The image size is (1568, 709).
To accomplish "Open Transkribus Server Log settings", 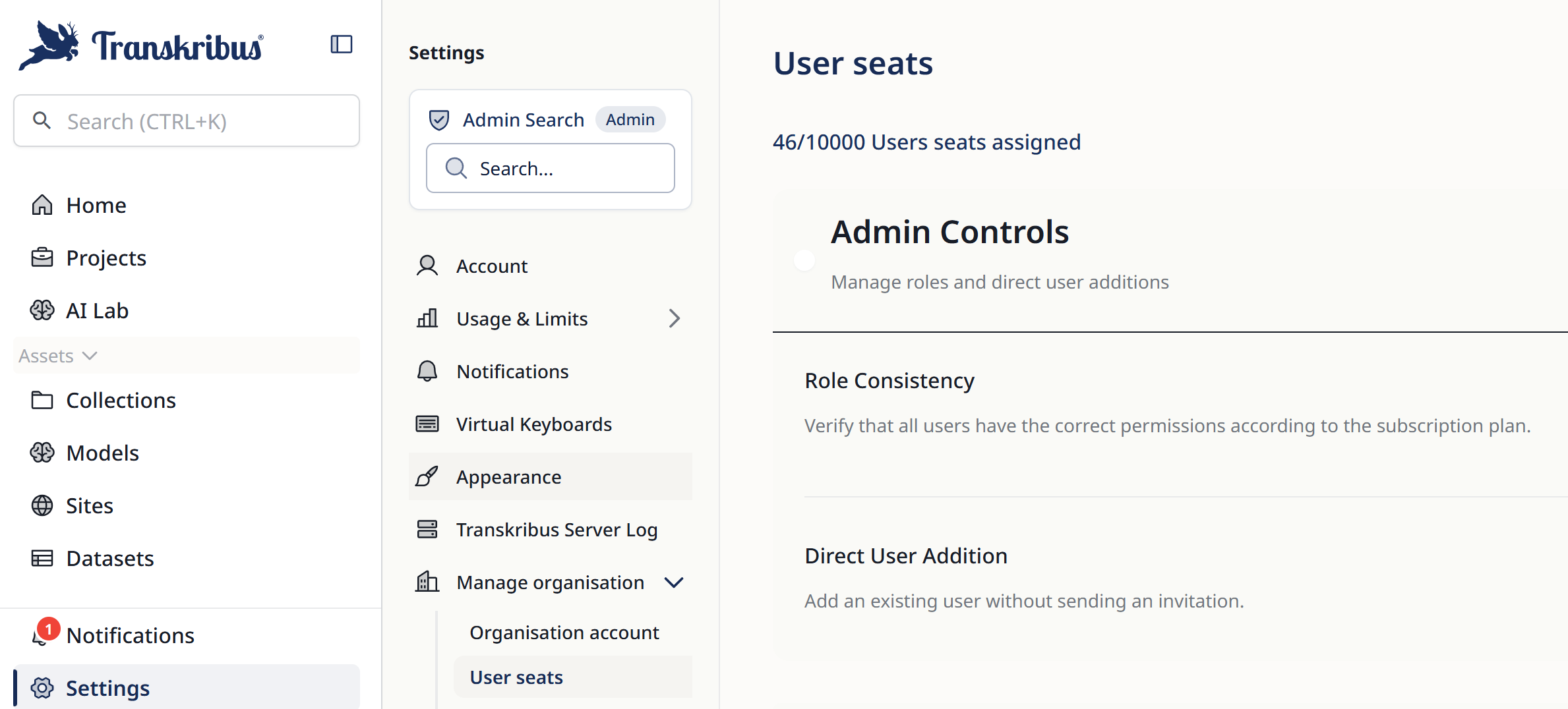I will click(557, 530).
